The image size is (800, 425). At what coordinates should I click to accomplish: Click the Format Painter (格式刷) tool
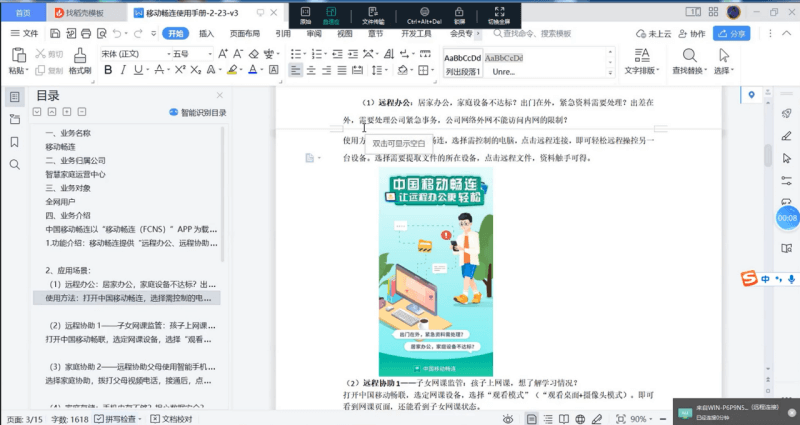click(80, 61)
